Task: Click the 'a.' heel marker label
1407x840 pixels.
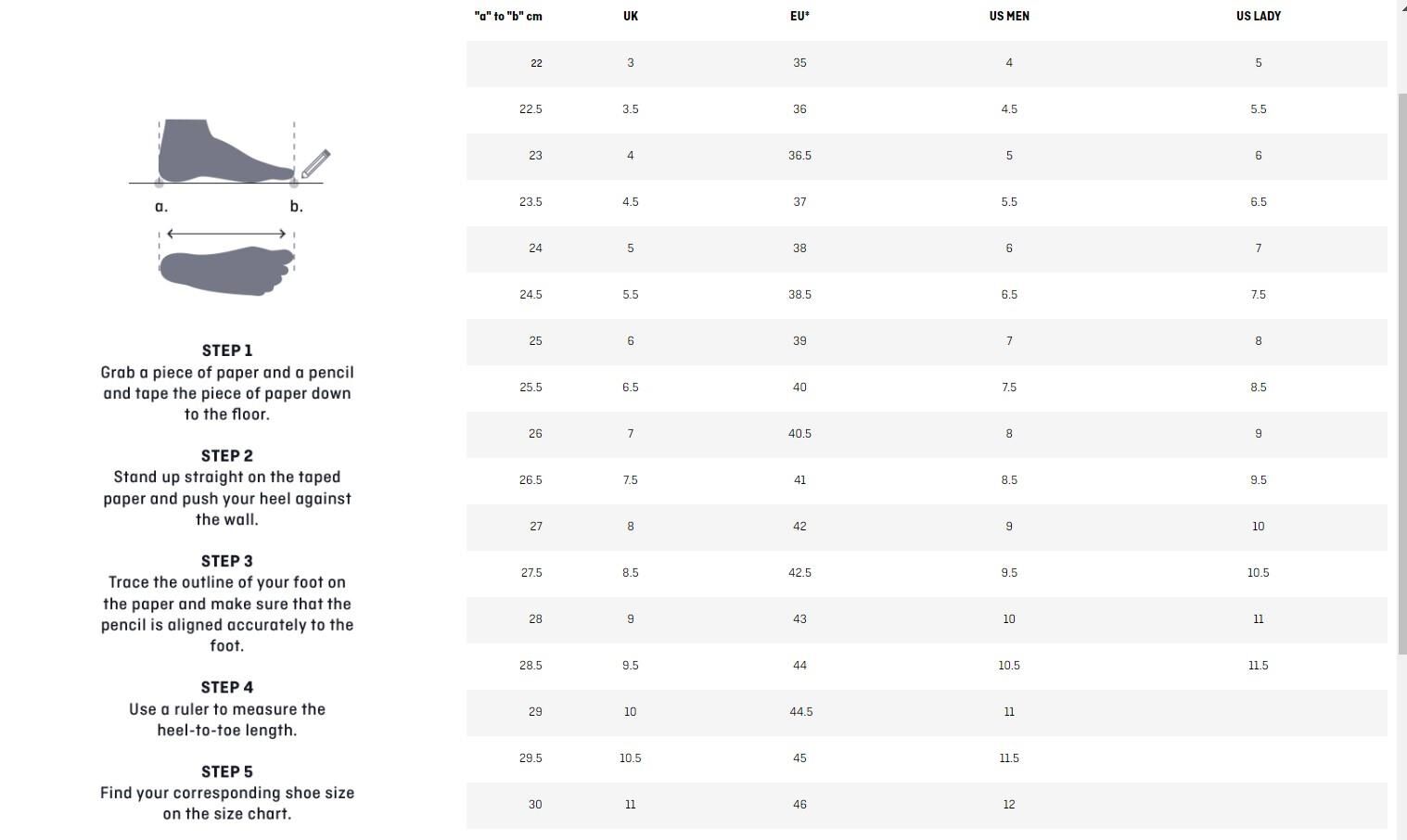Action: coord(161,207)
